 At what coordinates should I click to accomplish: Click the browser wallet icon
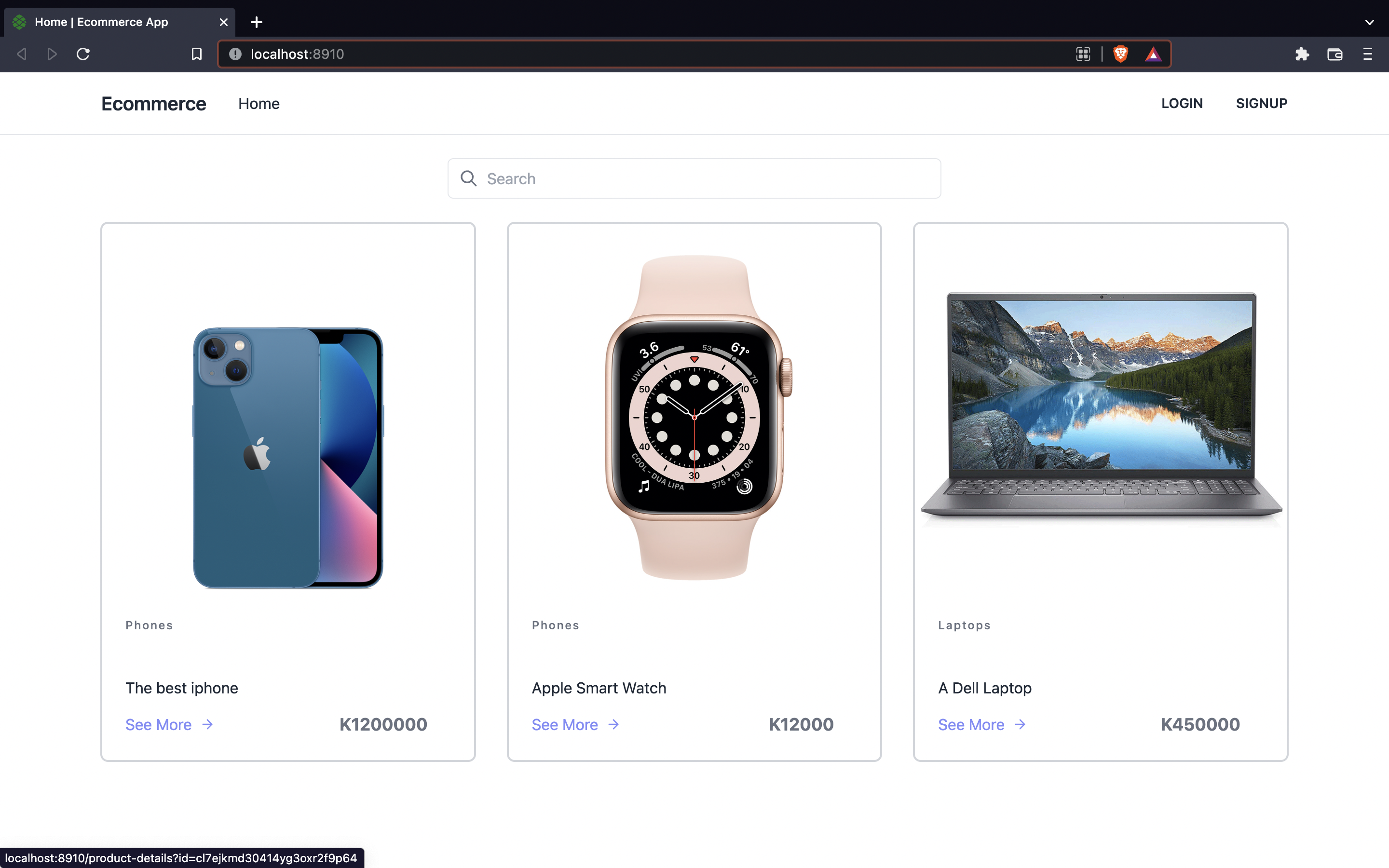pyautogui.click(x=1335, y=54)
